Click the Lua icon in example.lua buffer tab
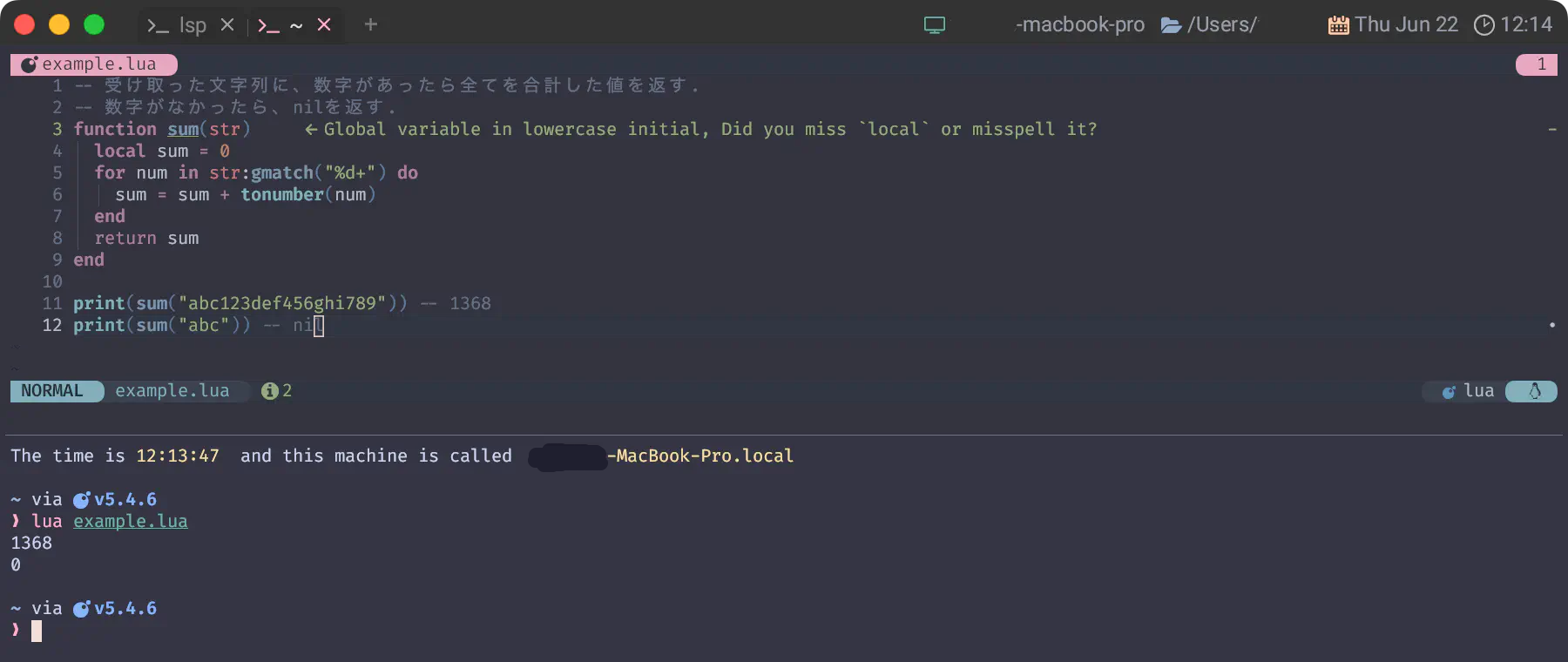1568x662 pixels. (x=29, y=64)
